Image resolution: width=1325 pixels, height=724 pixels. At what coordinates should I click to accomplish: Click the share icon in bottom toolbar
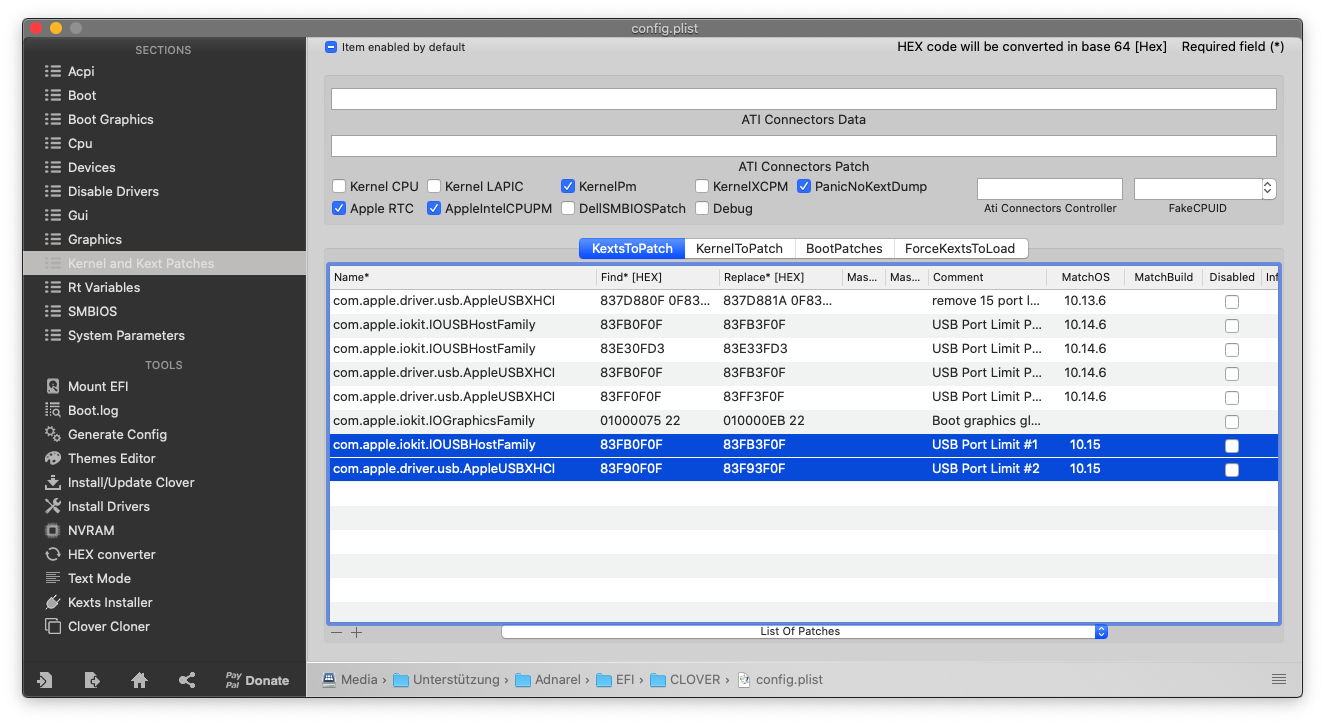click(x=187, y=680)
